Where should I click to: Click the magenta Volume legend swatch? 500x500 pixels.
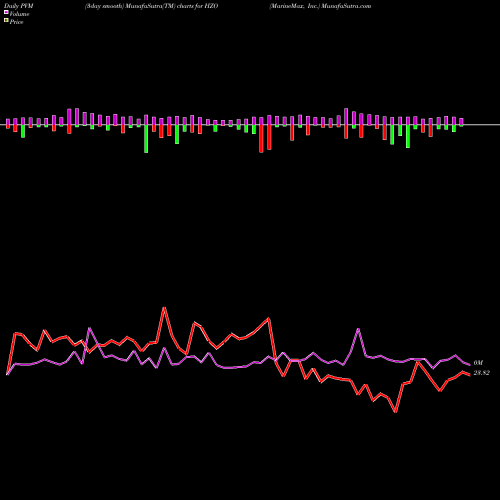6,12
